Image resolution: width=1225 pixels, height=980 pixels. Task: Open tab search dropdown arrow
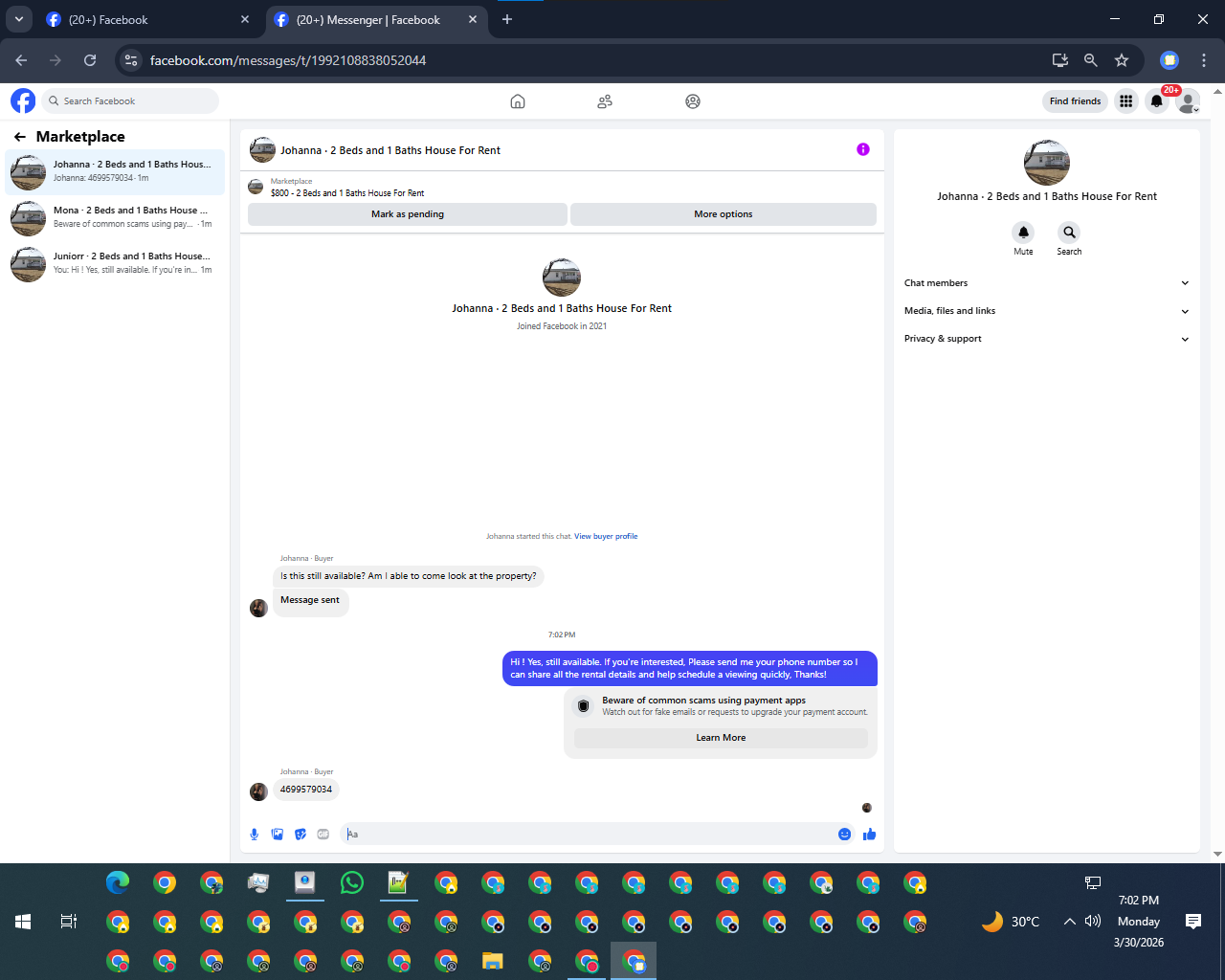18,19
